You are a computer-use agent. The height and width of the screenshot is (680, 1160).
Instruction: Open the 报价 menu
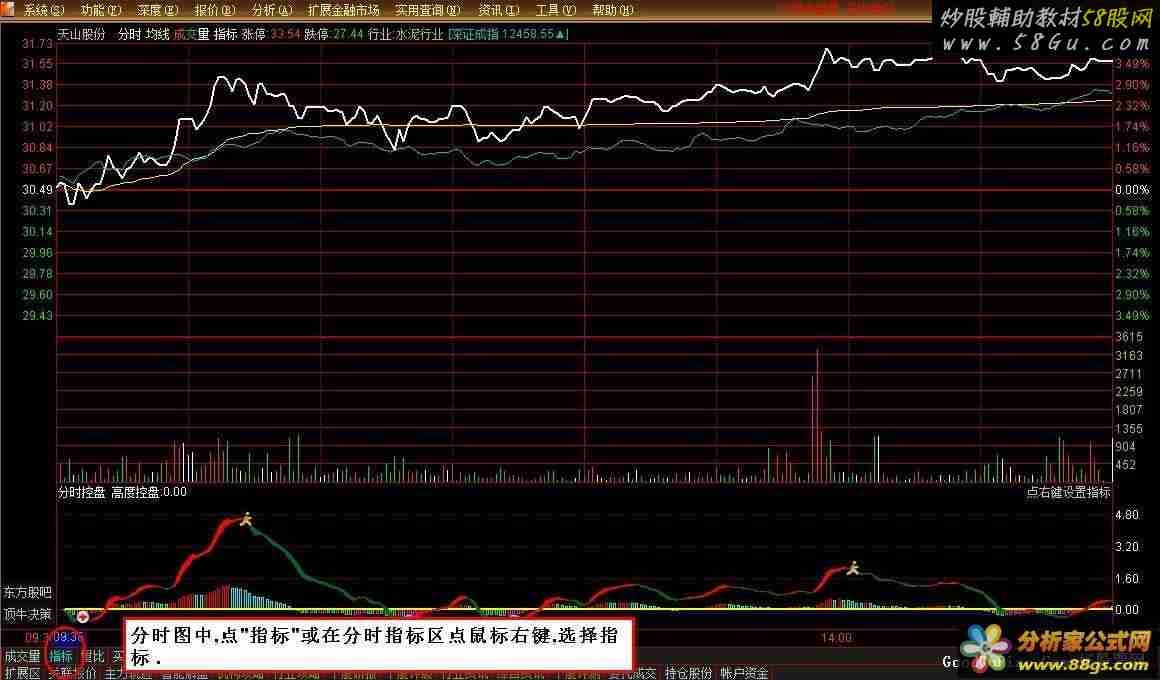click(215, 10)
